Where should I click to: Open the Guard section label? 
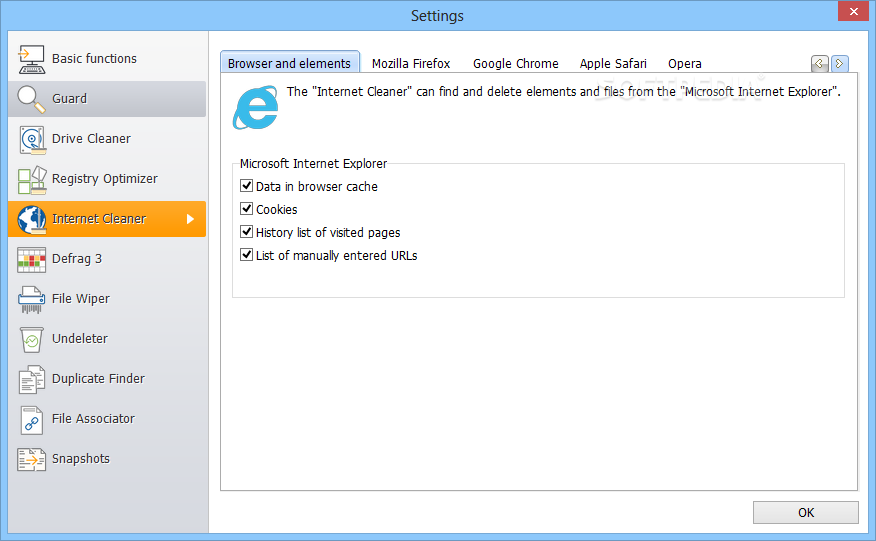[69, 99]
